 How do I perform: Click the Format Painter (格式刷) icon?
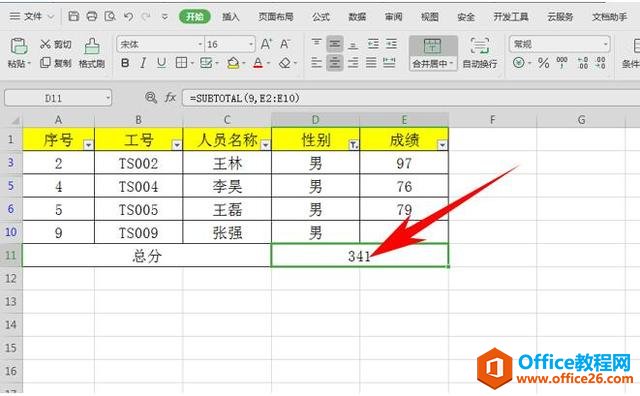[92, 47]
